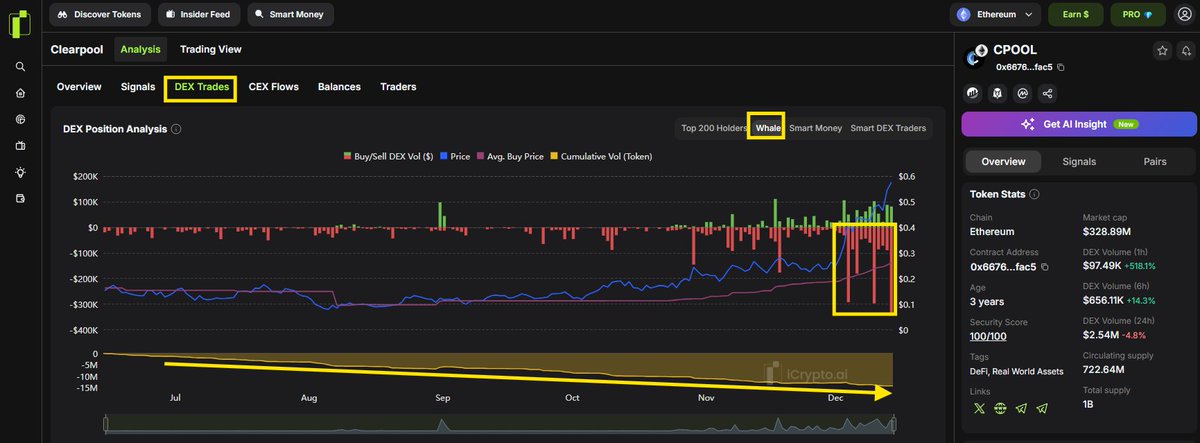This screenshot has height=443, width=1200.
Task: Open the CoinMarketCap-style icon under CPOOL
Action: (x=1023, y=93)
